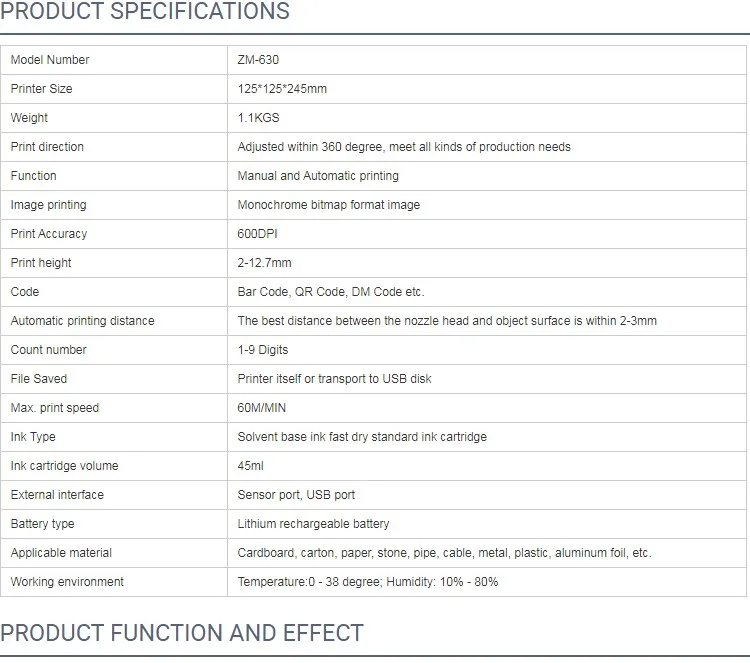Click the PRODUCT FUNCTION AND EFFECT heading

182,633
